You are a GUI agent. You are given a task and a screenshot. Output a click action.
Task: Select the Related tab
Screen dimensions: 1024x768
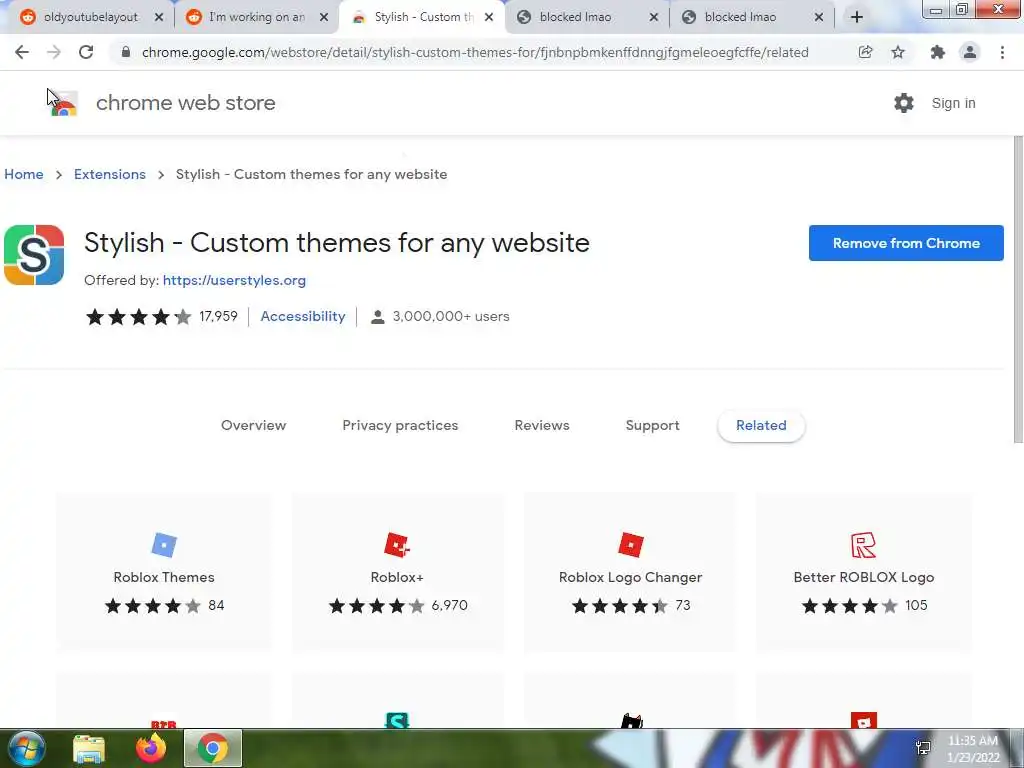click(761, 425)
